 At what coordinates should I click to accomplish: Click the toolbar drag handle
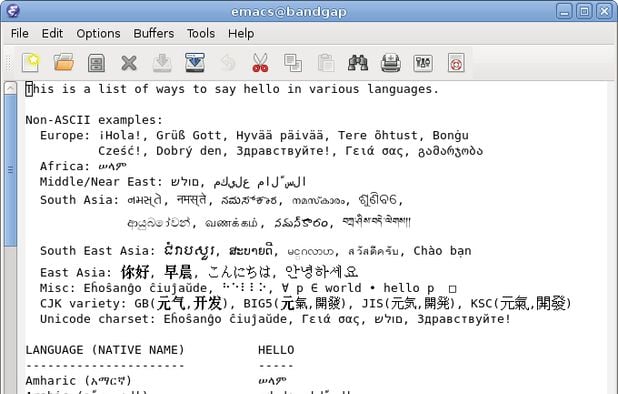tap(9, 63)
